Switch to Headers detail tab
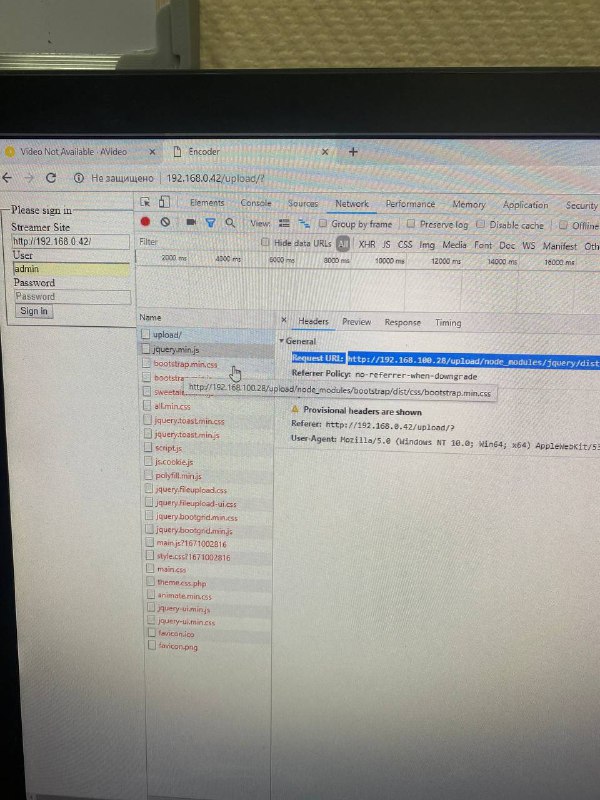Viewport: 600px width, 800px height. pyautogui.click(x=313, y=321)
